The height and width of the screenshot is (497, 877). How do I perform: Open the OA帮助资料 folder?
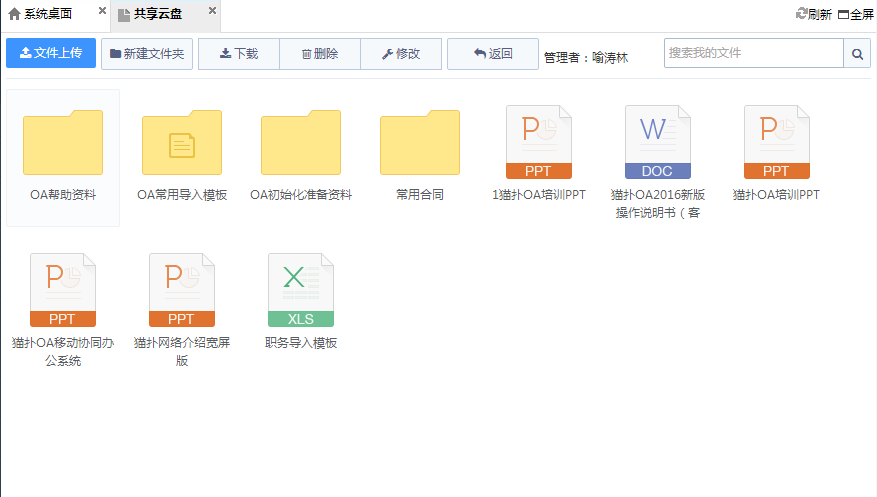[x=63, y=143]
